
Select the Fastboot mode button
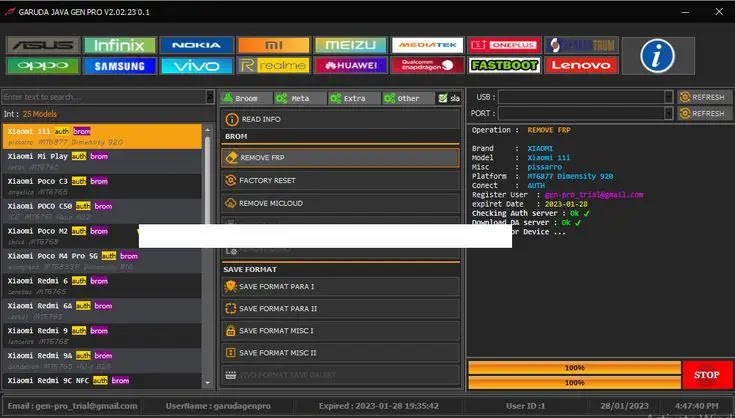504,66
